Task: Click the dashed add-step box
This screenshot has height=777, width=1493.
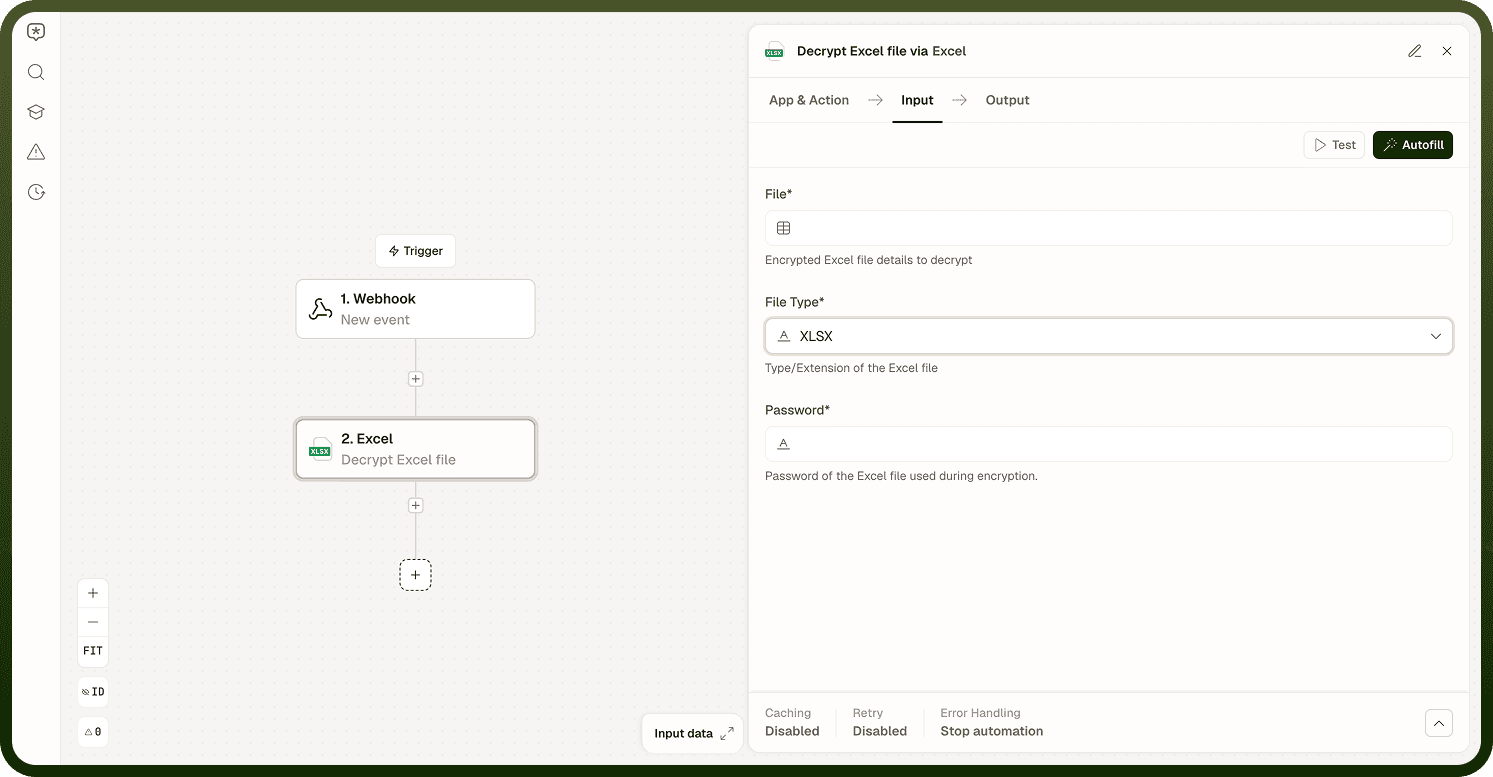Action: [416, 575]
